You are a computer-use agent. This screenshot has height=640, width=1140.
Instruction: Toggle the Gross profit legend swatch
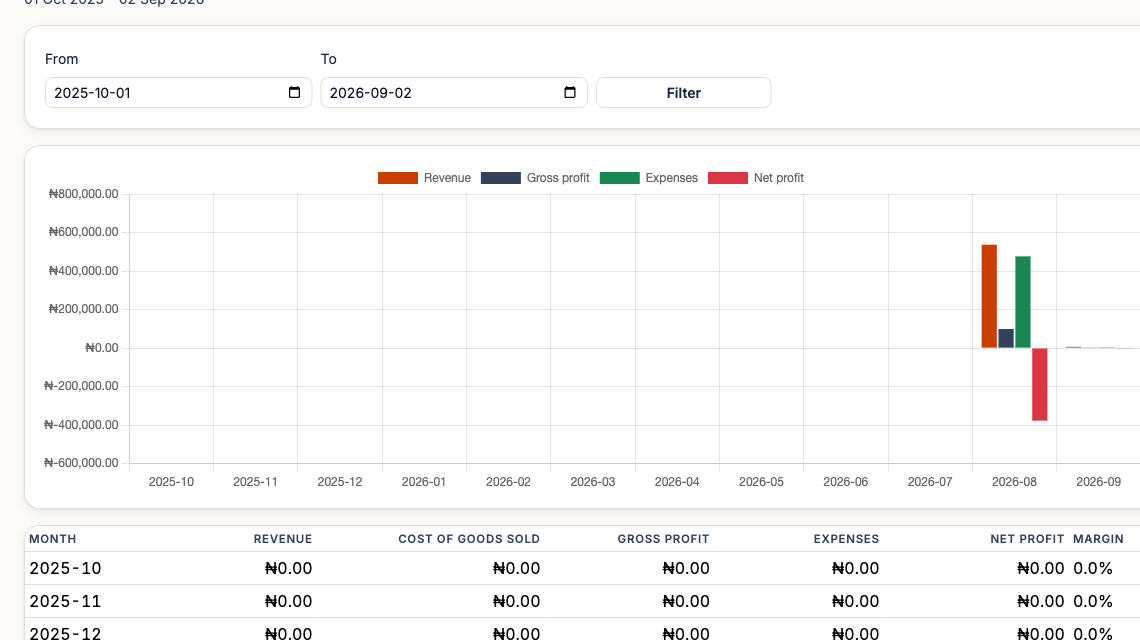(501, 178)
